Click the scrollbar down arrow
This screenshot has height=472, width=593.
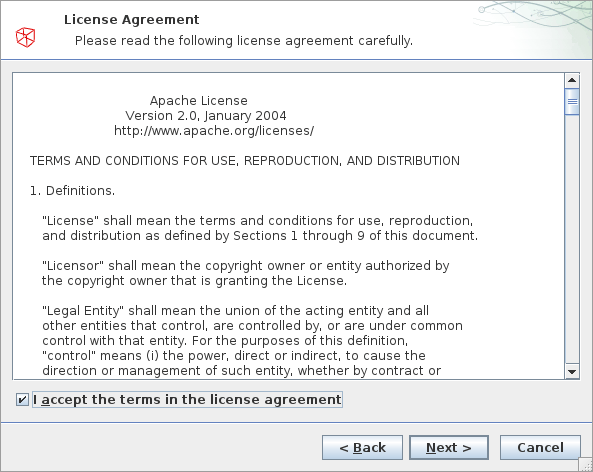[x=572, y=371]
